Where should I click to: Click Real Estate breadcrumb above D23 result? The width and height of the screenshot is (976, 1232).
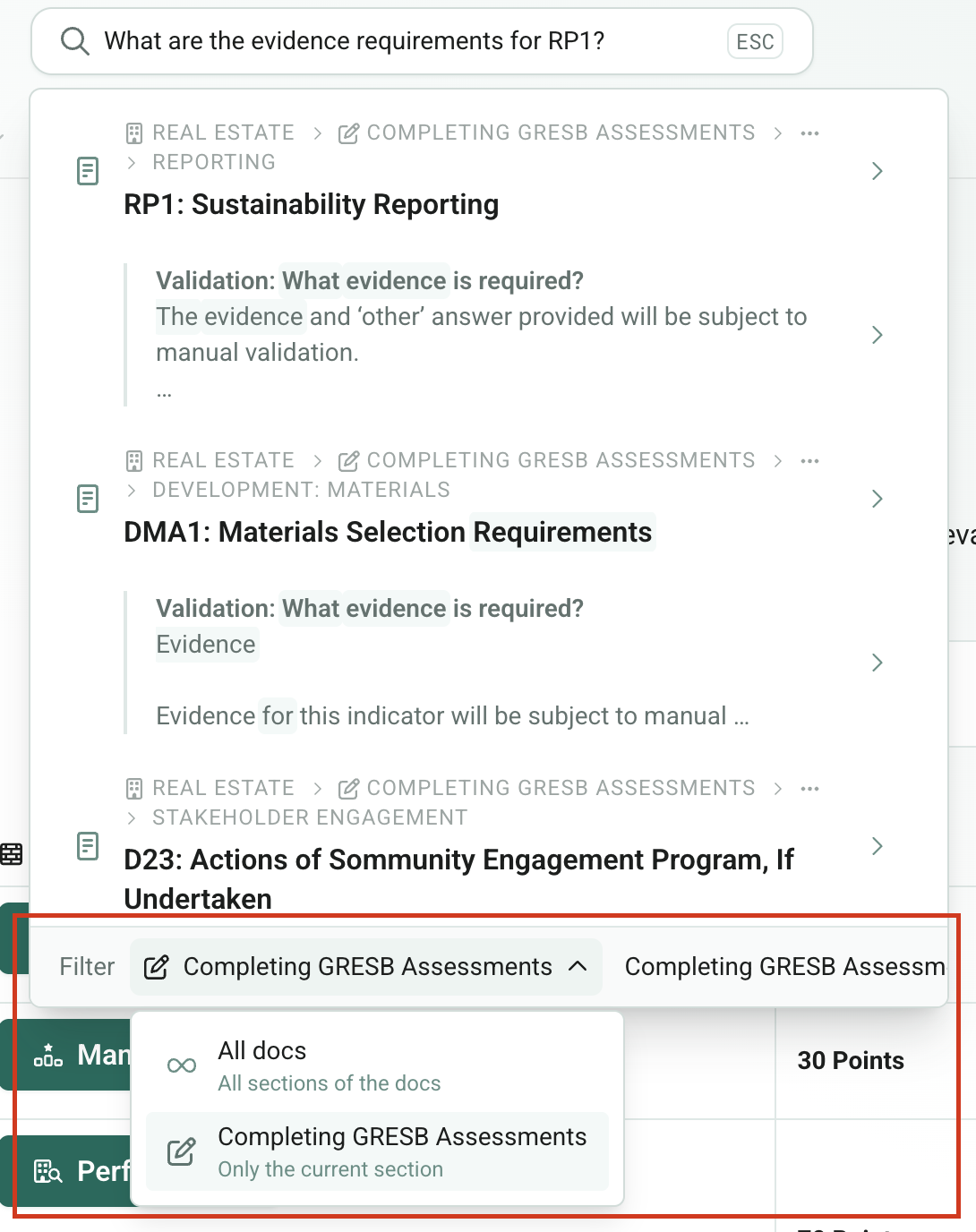222,788
